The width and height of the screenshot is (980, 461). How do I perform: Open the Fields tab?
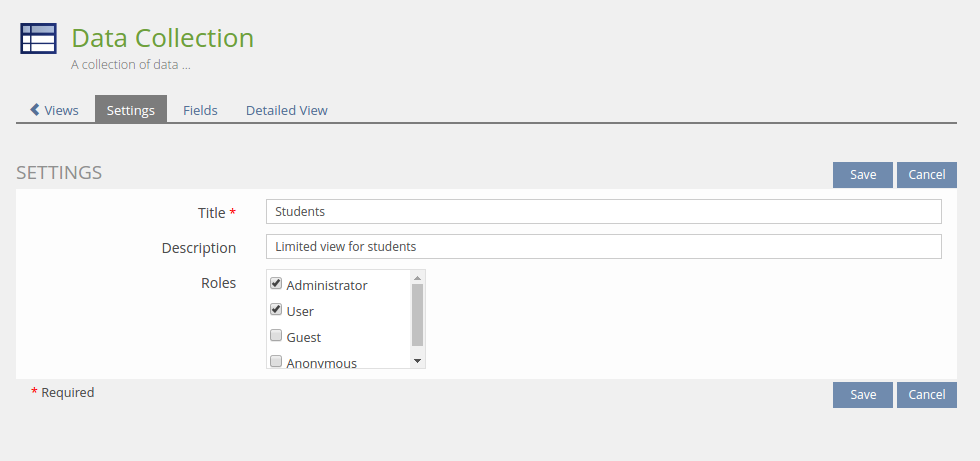point(200,110)
